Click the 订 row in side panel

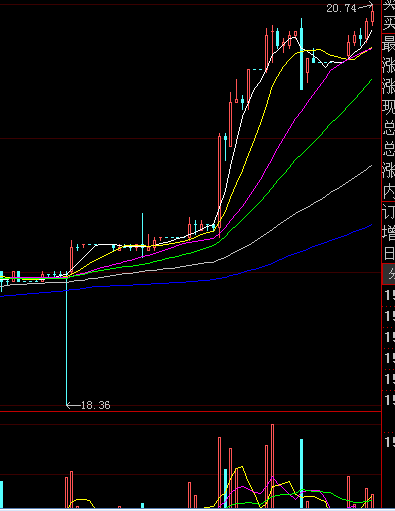(389, 212)
